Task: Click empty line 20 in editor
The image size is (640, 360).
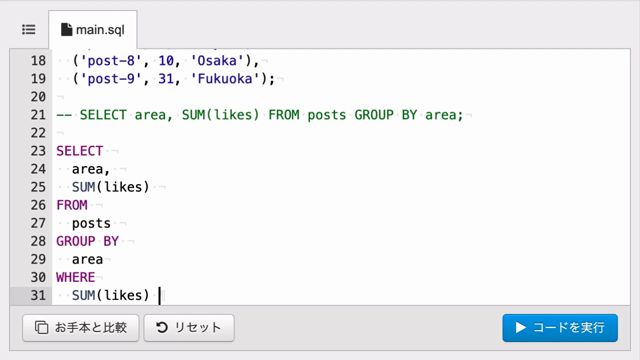Action: point(341,97)
